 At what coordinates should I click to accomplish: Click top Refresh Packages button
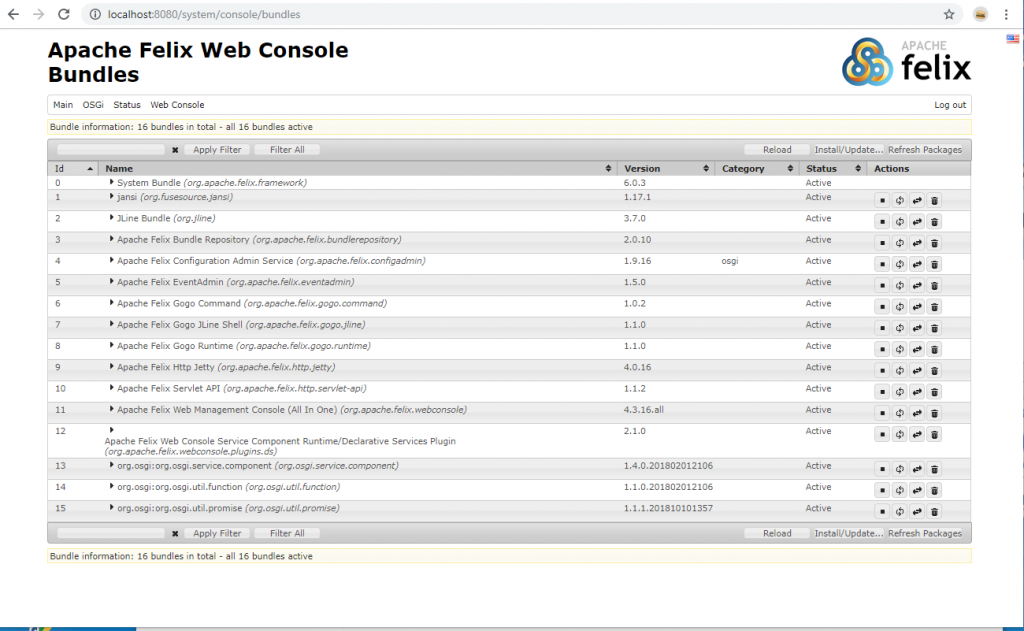click(x=925, y=150)
